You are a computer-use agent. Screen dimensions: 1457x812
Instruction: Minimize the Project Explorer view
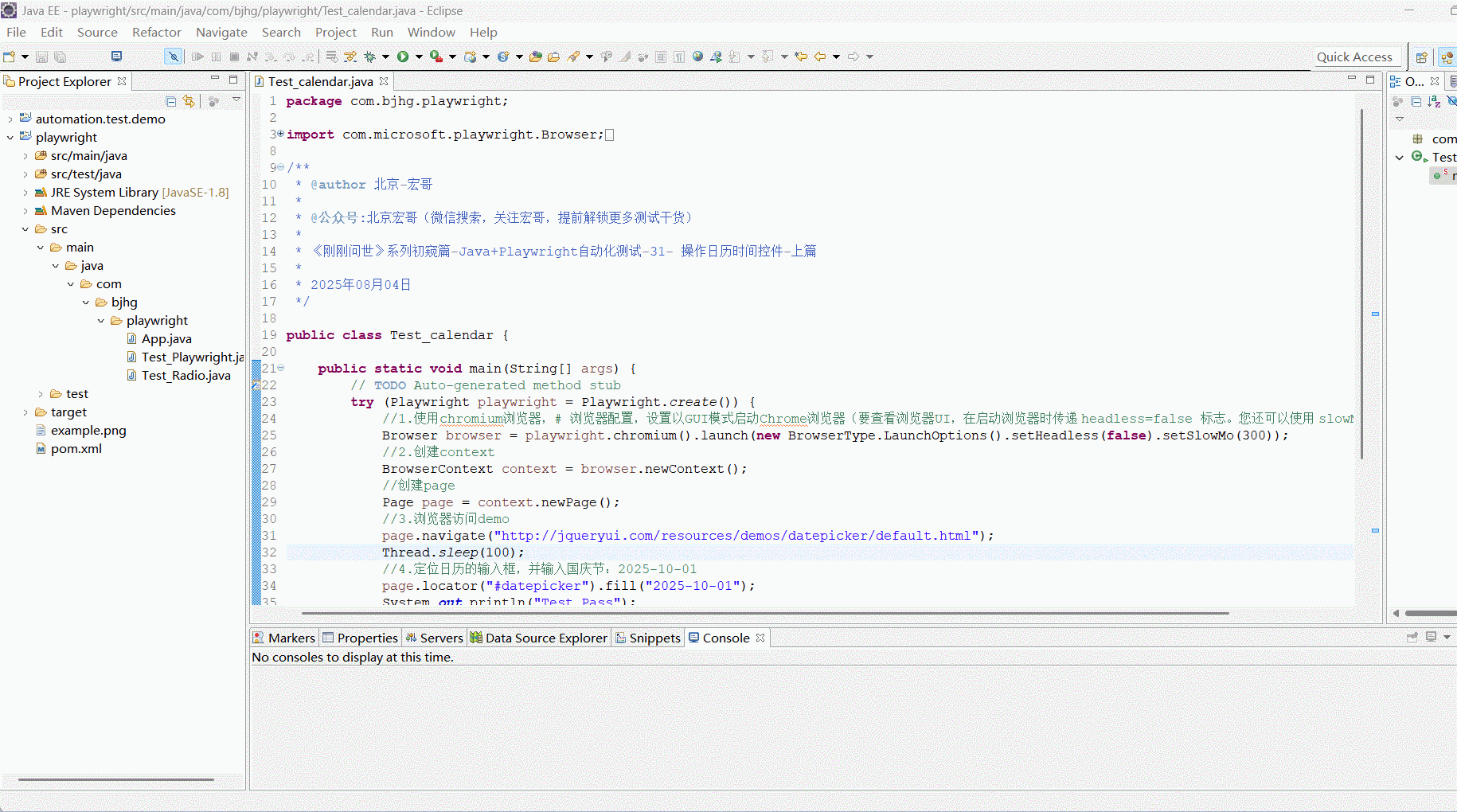(x=214, y=79)
